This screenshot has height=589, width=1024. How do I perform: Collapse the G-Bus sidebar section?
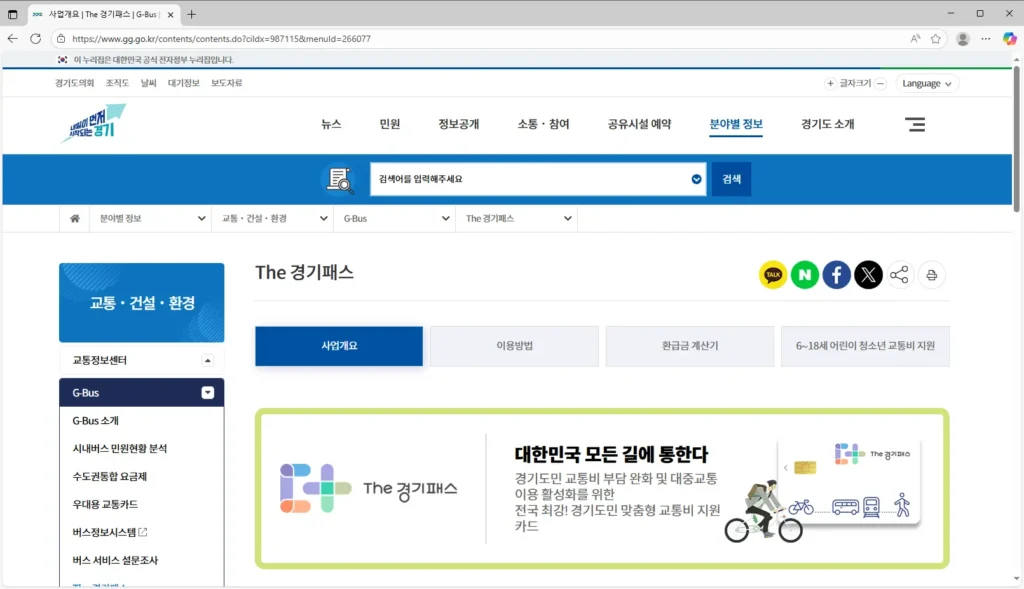point(209,392)
